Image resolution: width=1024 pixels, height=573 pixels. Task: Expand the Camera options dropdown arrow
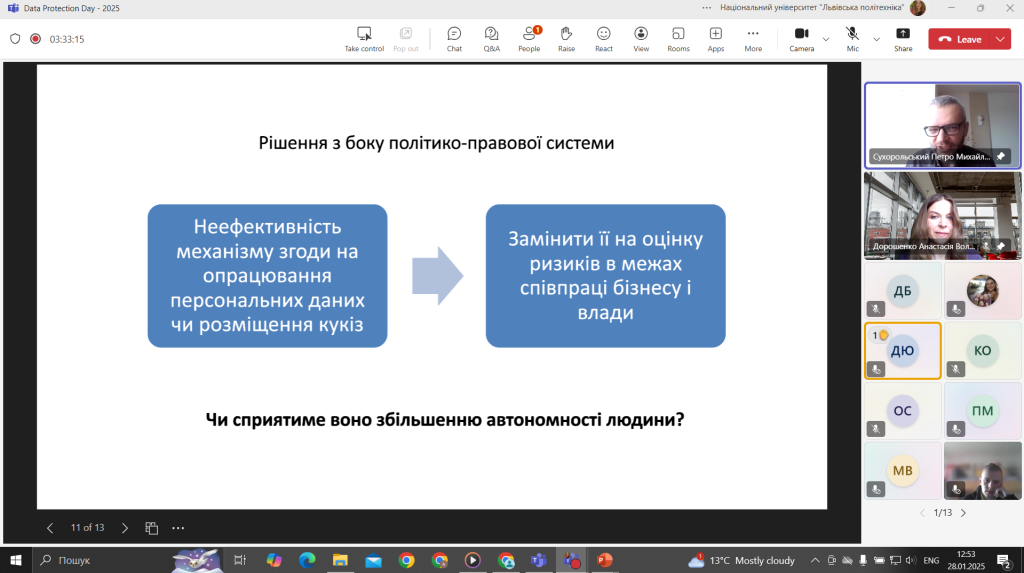pyautogui.click(x=826, y=39)
